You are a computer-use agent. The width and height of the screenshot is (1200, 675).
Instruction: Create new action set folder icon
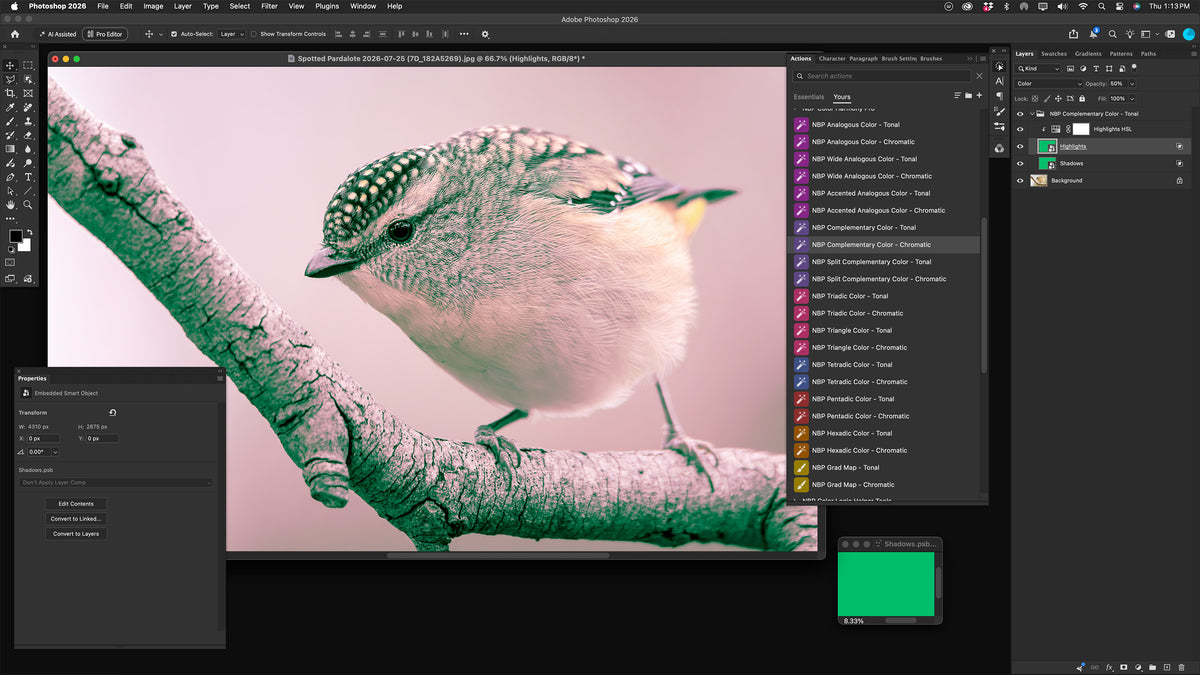click(968, 95)
